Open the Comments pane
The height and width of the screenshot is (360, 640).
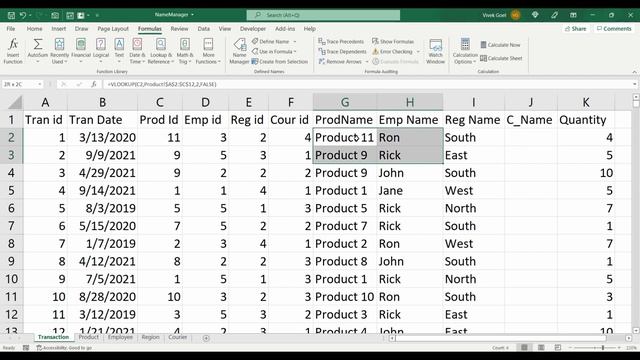pyautogui.click(x=614, y=29)
